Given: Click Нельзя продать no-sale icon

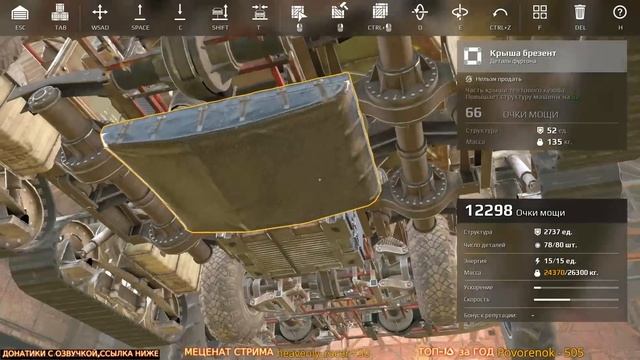Looking at the screenshot, I should (x=469, y=79).
